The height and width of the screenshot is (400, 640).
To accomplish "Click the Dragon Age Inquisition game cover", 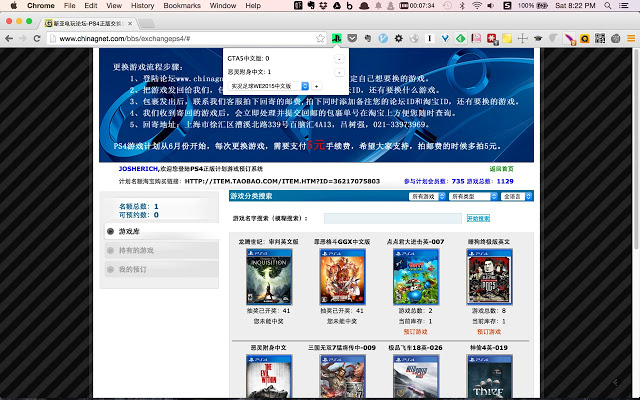I will [x=269, y=277].
